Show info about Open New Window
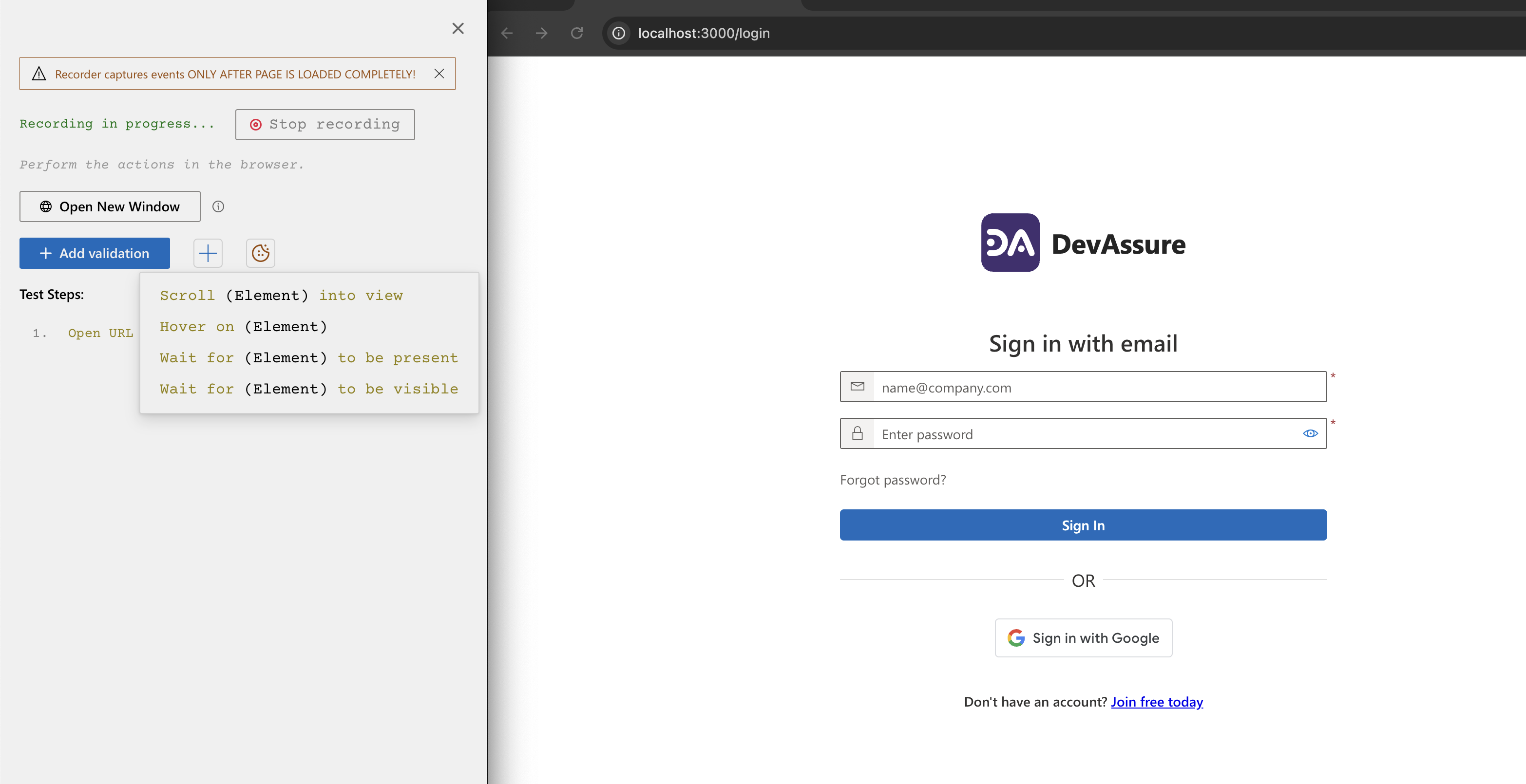This screenshot has height=784, width=1526. [x=218, y=206]
